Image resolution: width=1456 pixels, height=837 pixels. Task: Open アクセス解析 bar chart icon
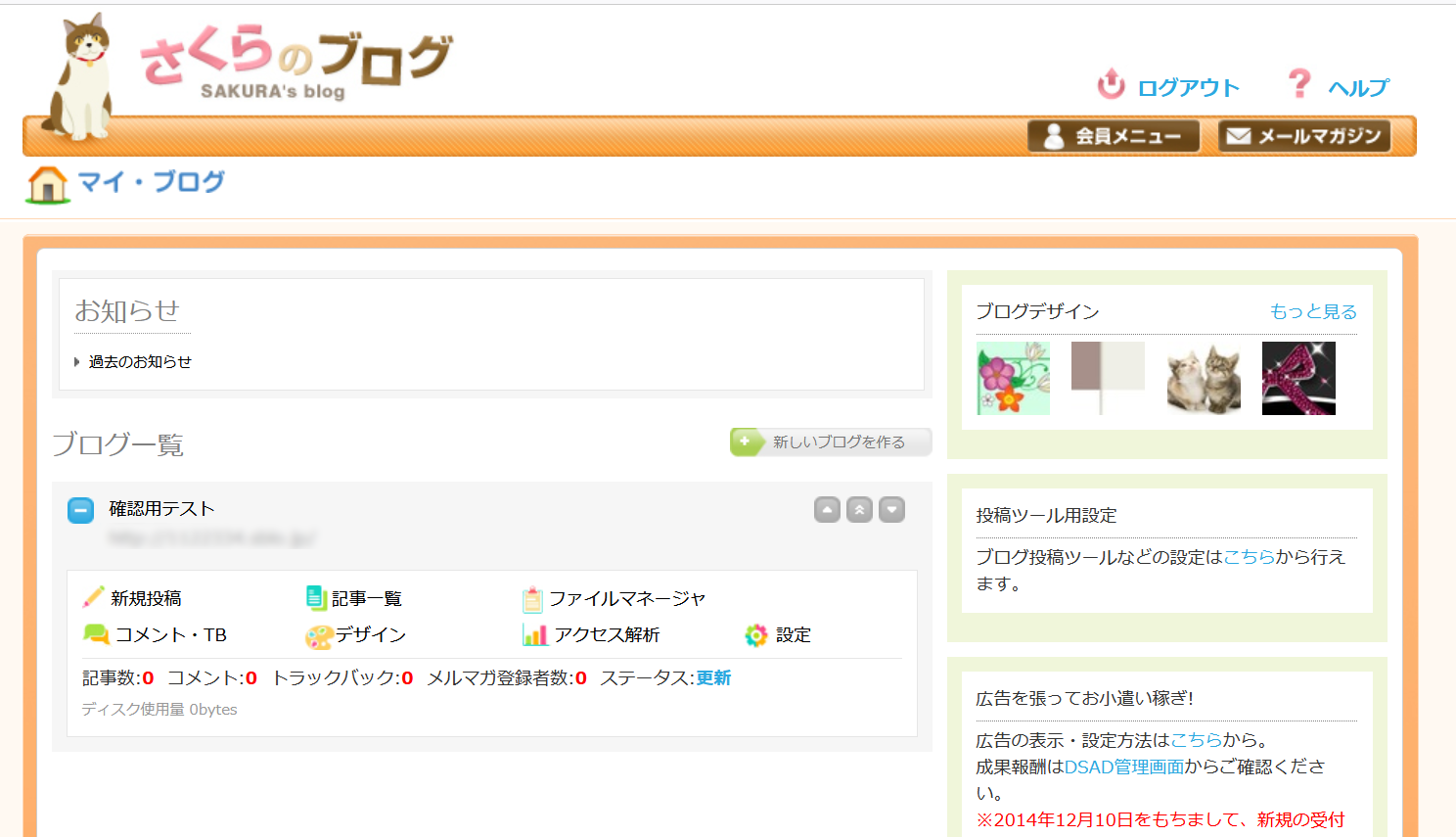tap(535, 634)
